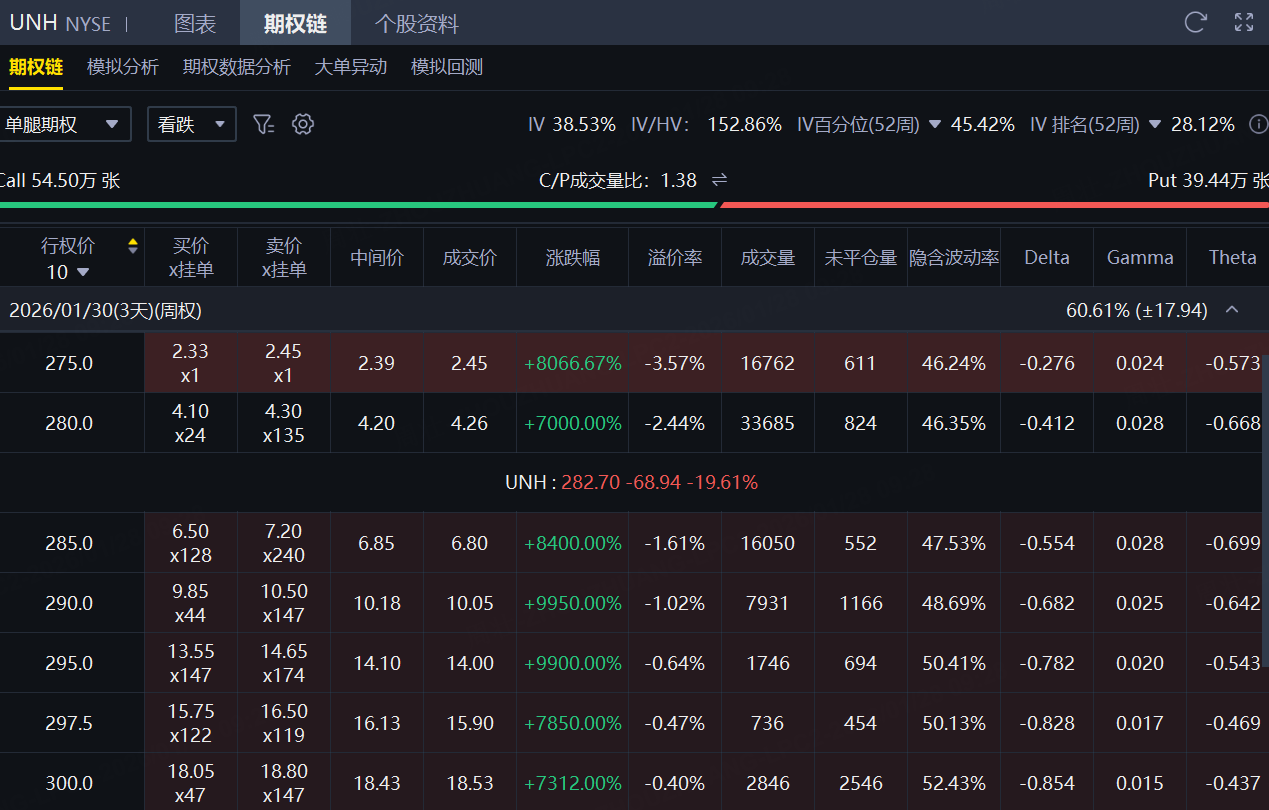Toggle fullscreen view icon

(x=1244, y=23)
